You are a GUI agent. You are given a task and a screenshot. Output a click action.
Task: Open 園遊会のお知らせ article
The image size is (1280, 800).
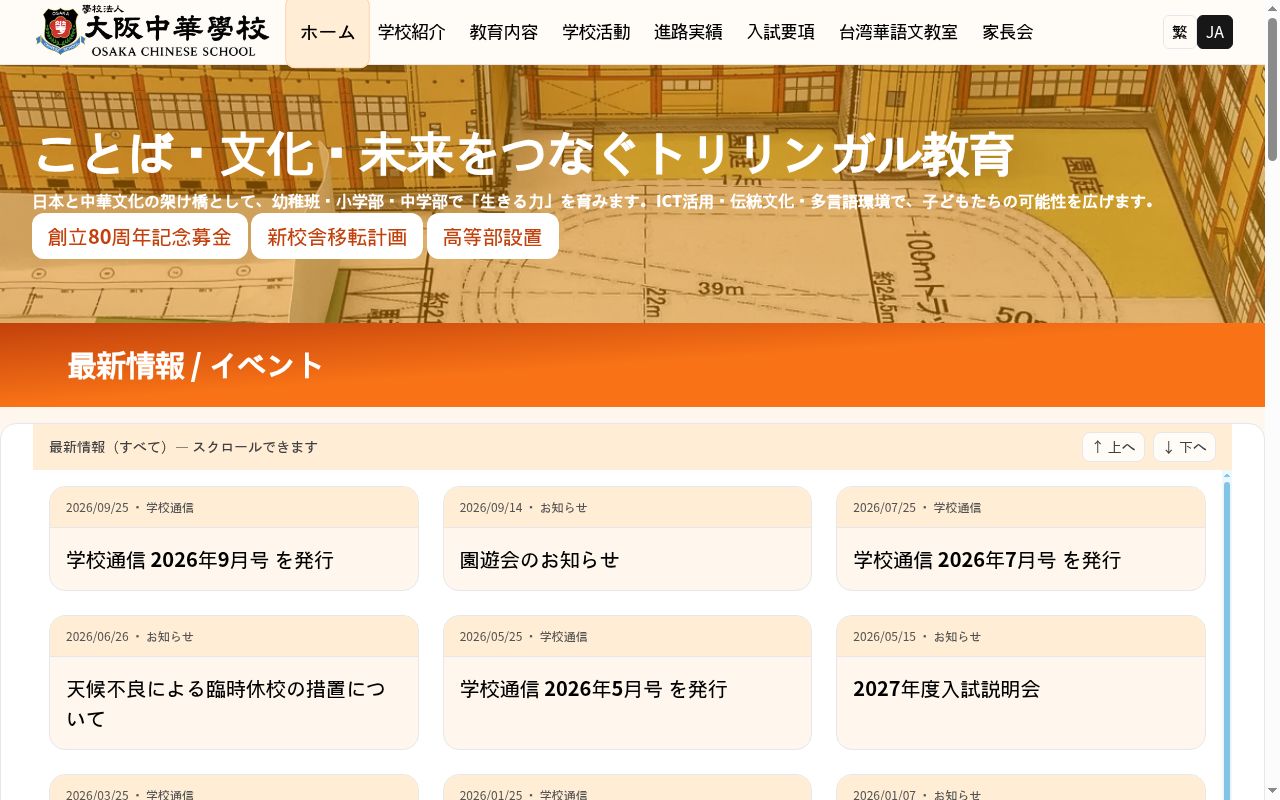tap(627, 539)
